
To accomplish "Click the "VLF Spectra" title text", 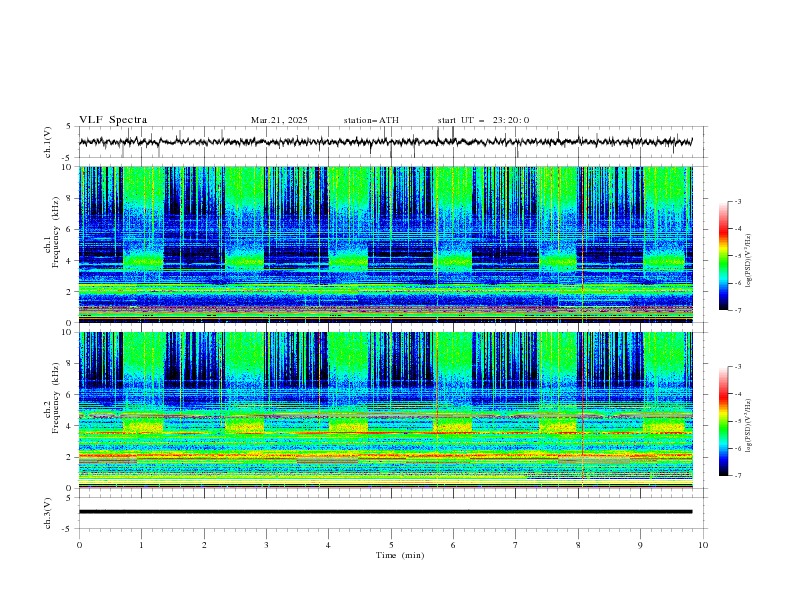I will [113, 120].
